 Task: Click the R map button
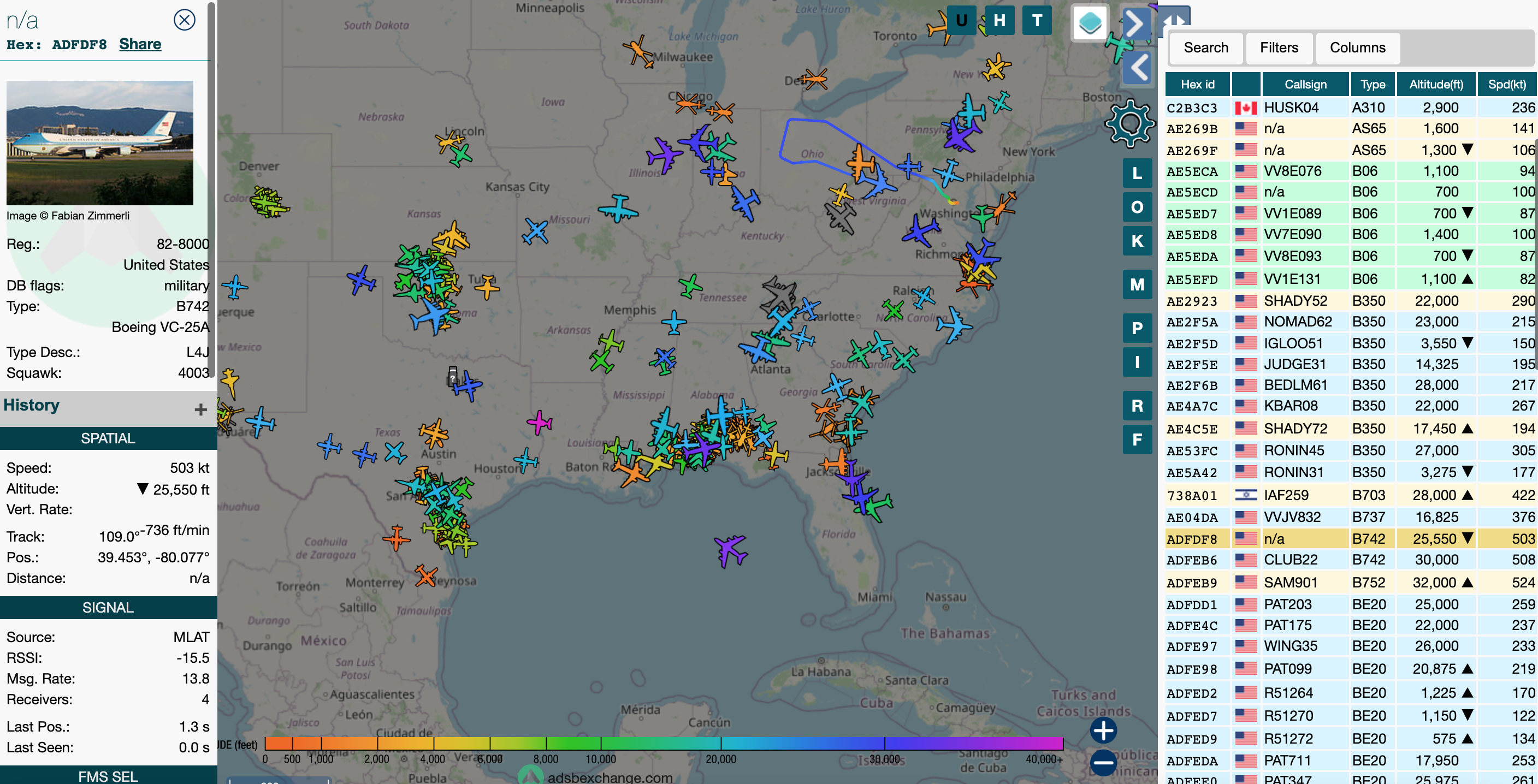pos(1137,406)
